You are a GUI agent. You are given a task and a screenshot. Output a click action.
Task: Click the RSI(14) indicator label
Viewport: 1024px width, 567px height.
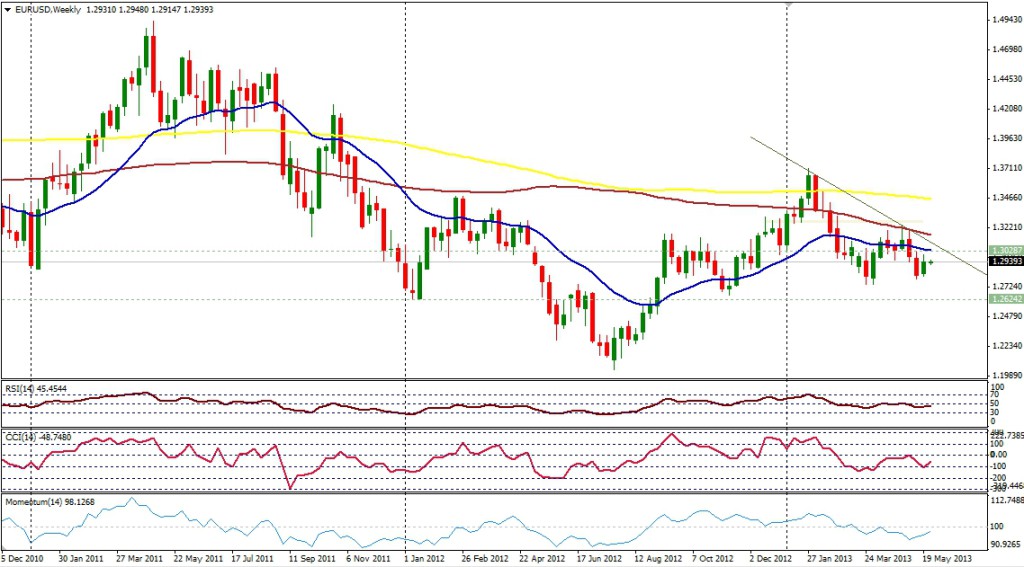point(38,387)
